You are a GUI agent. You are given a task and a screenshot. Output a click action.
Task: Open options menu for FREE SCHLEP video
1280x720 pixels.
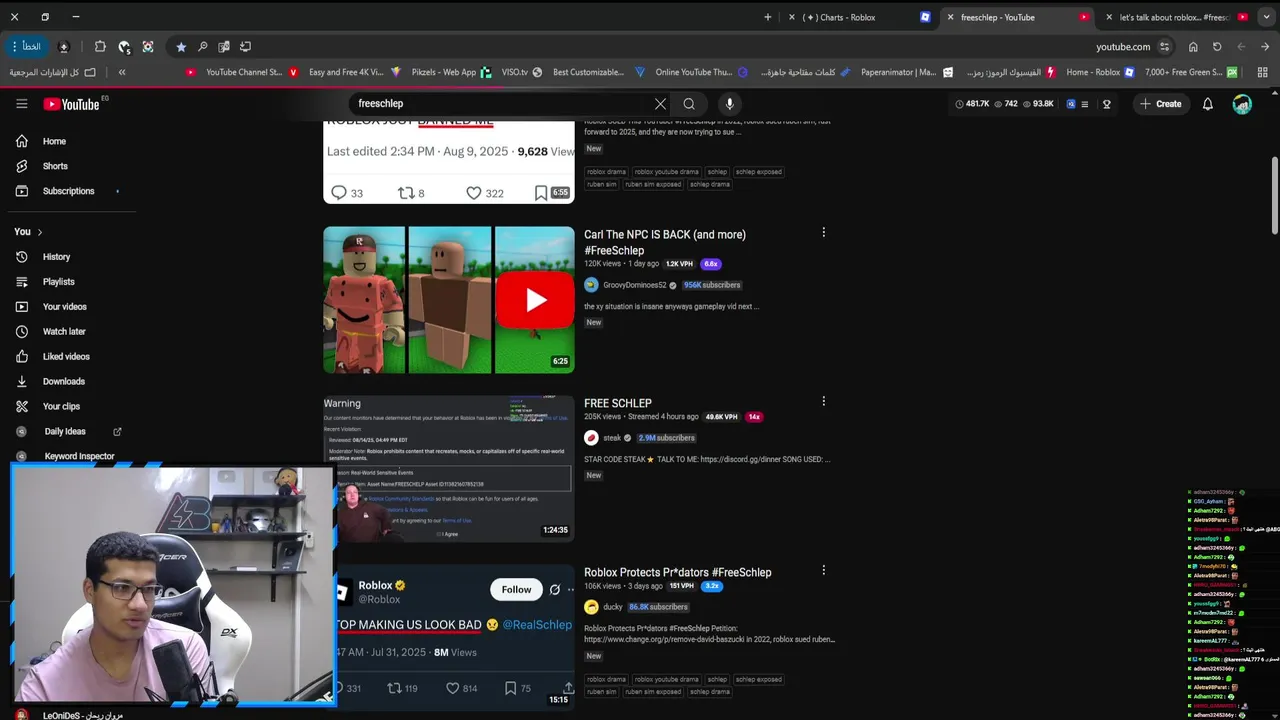(x=823, y=401)
